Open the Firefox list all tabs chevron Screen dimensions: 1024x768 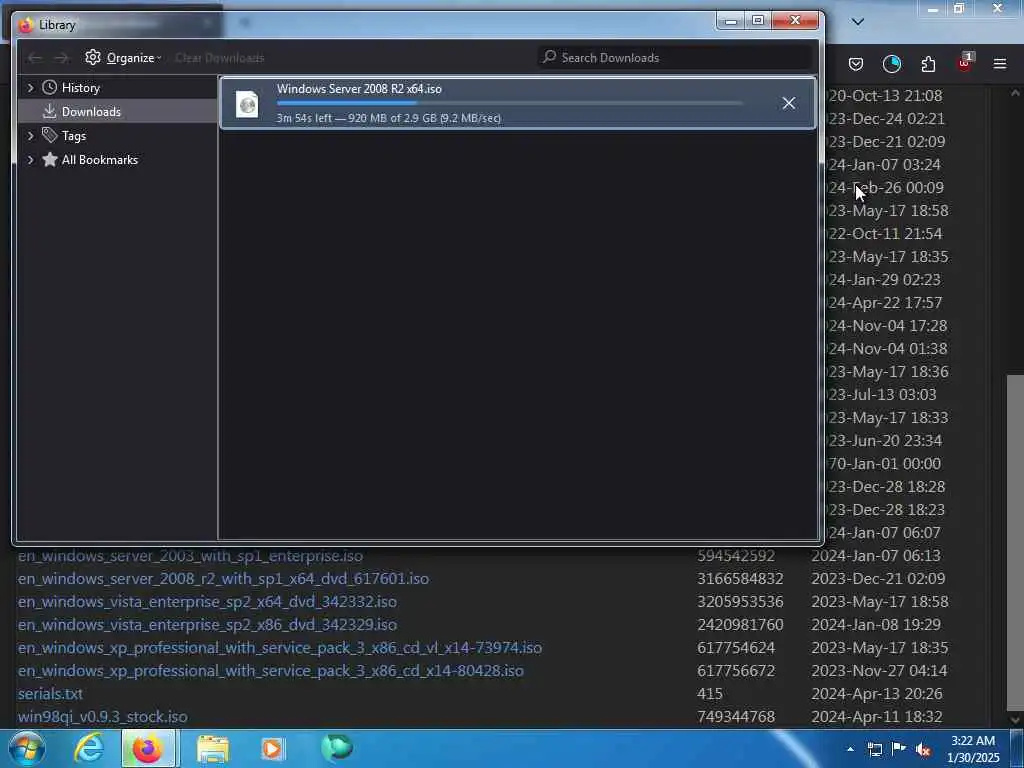858,22
